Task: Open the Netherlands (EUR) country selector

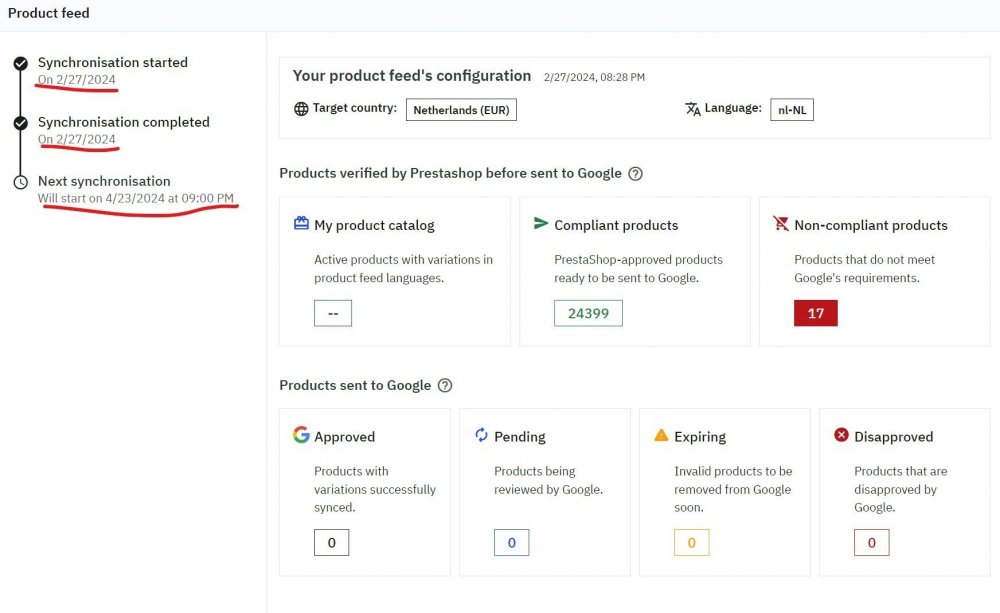Action: pyautogui.click(x=461, y=110)
